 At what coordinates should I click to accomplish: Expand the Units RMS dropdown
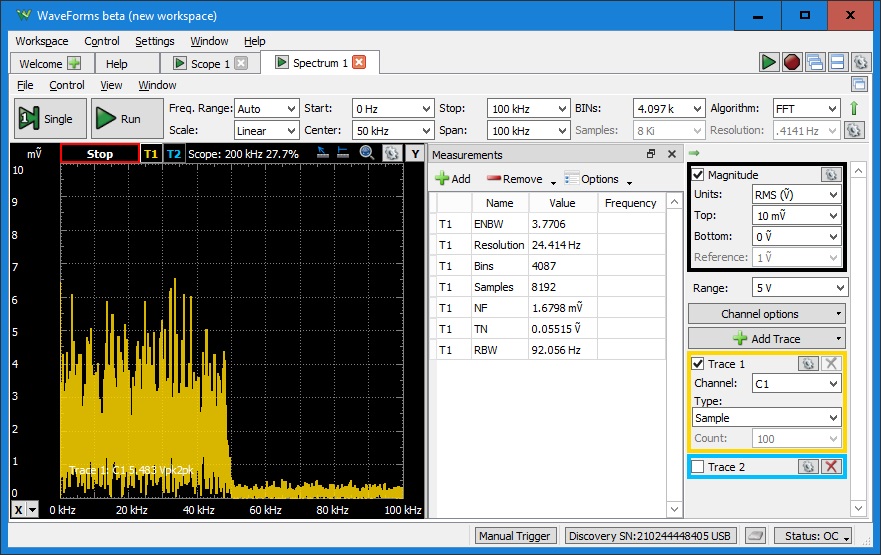click(x=795, y=195)
